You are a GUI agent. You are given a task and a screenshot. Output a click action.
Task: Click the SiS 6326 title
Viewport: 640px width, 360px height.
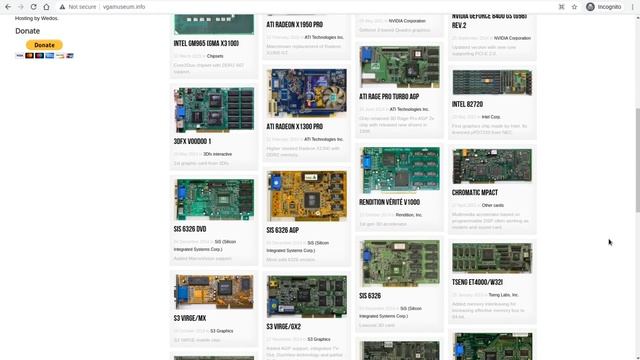click(x=370, y=296)
